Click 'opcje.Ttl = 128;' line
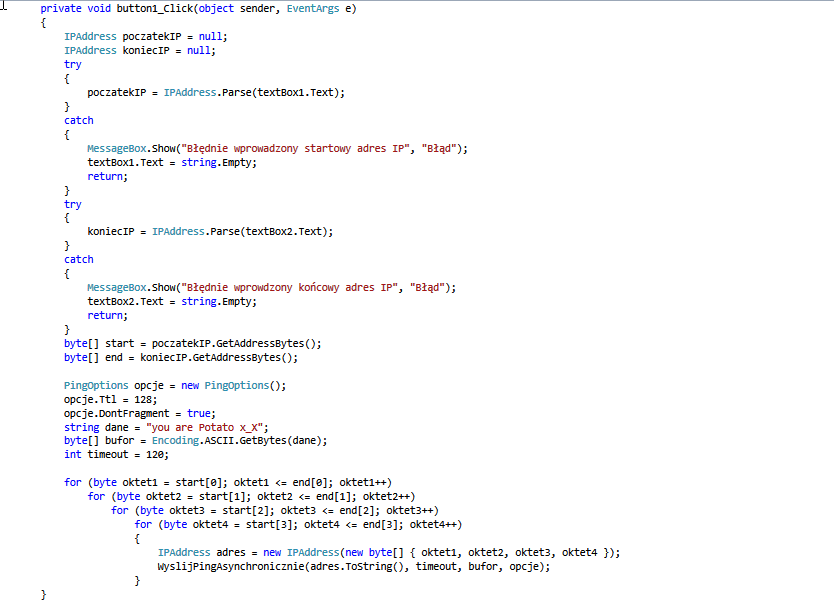Image resolution: width=834 pixels, height=603 pixels. pyautogui.click(x=111, y=399)
